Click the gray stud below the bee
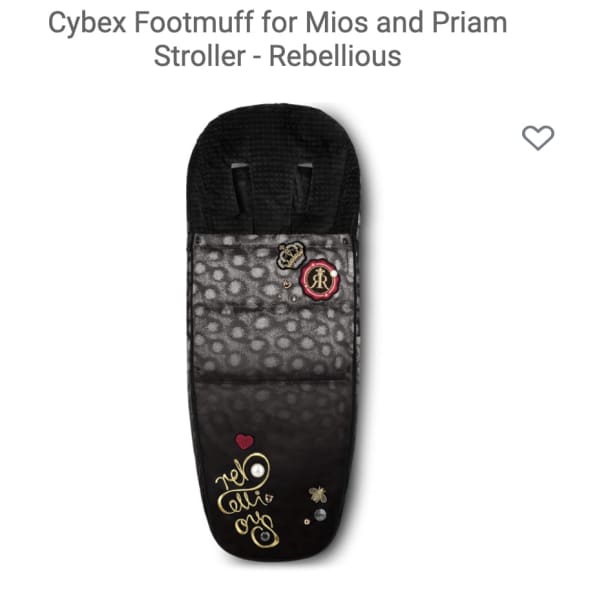The height and width of the screenshot is (600, 597). coord(320,515)
